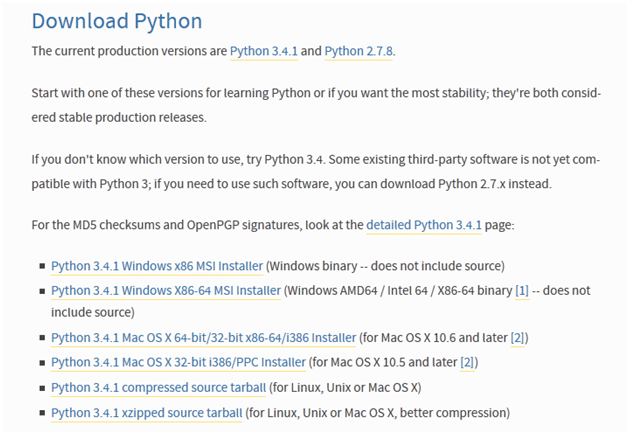The image size is (628, 434).
Task: Click the text "If you don't know which version to use"
Action: pyautogui.click(x=137, y=160)
